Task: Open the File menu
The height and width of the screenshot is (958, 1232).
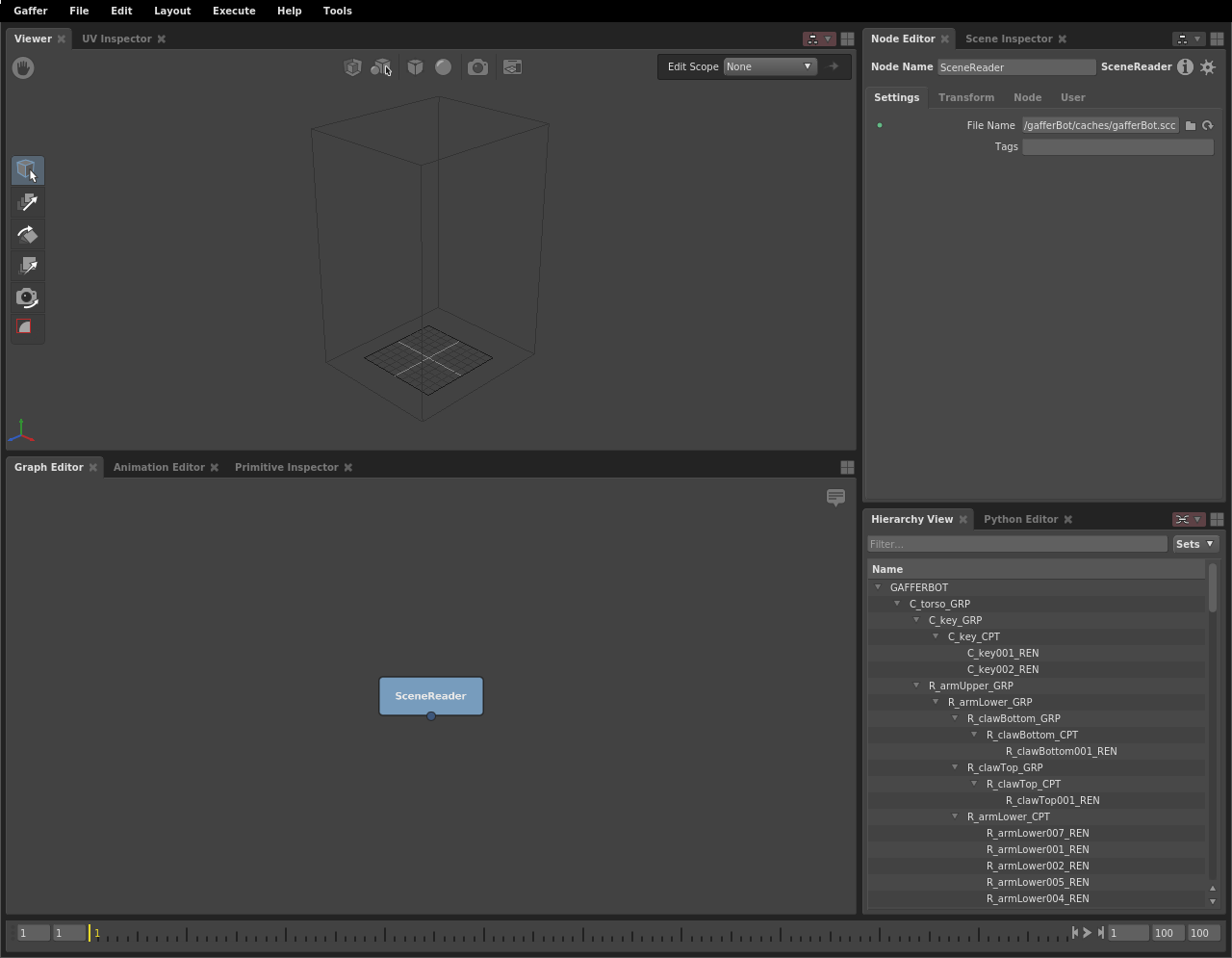Action: (x=79, y=11)
